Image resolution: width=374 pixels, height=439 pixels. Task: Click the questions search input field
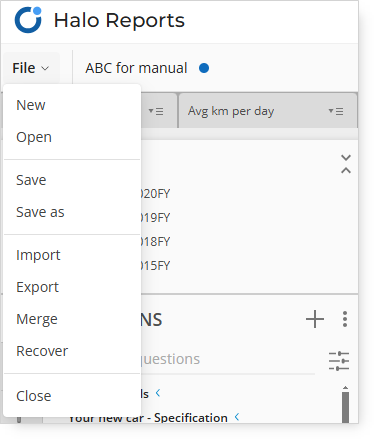coord(228,360)
